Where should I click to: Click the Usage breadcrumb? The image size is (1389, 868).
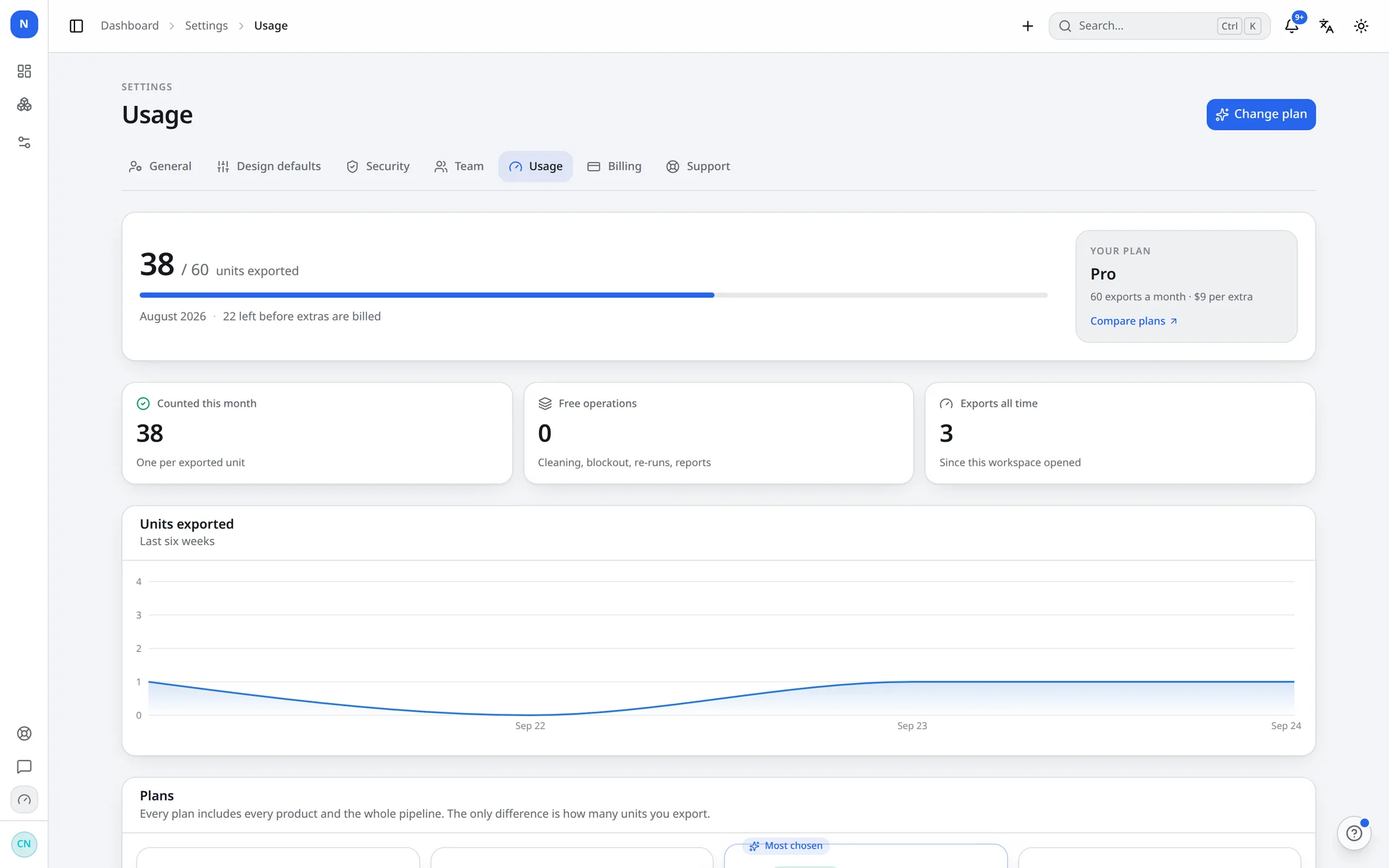tap(271, 26)
